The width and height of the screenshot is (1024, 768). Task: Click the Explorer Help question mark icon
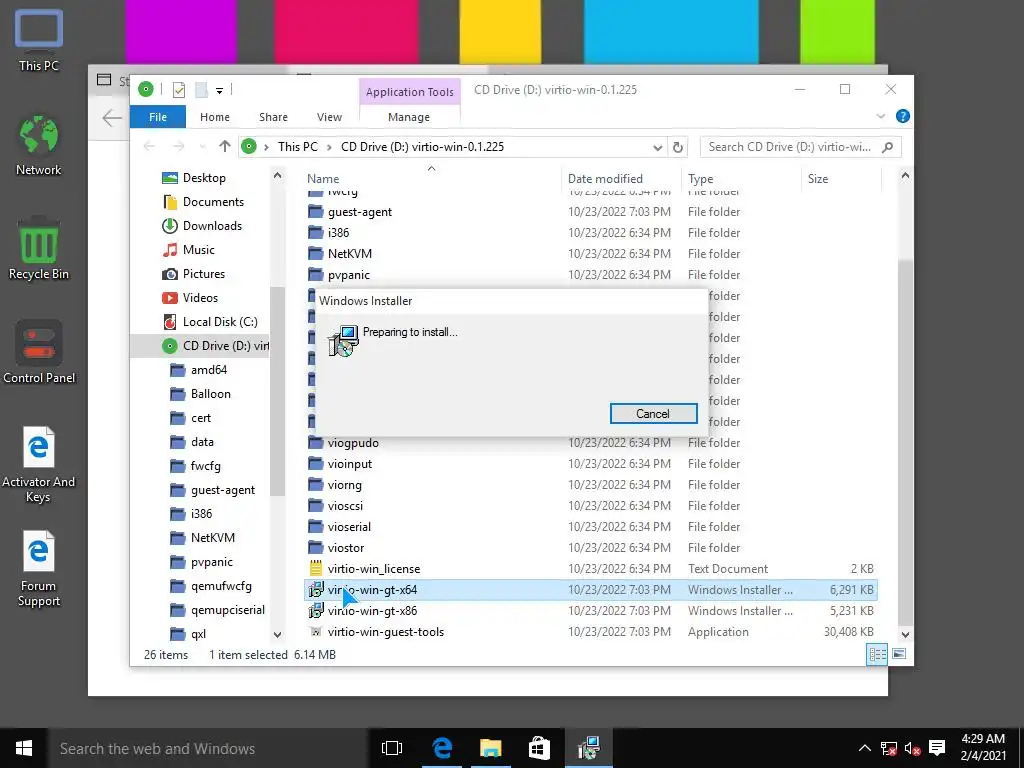(x=903, y=116)
